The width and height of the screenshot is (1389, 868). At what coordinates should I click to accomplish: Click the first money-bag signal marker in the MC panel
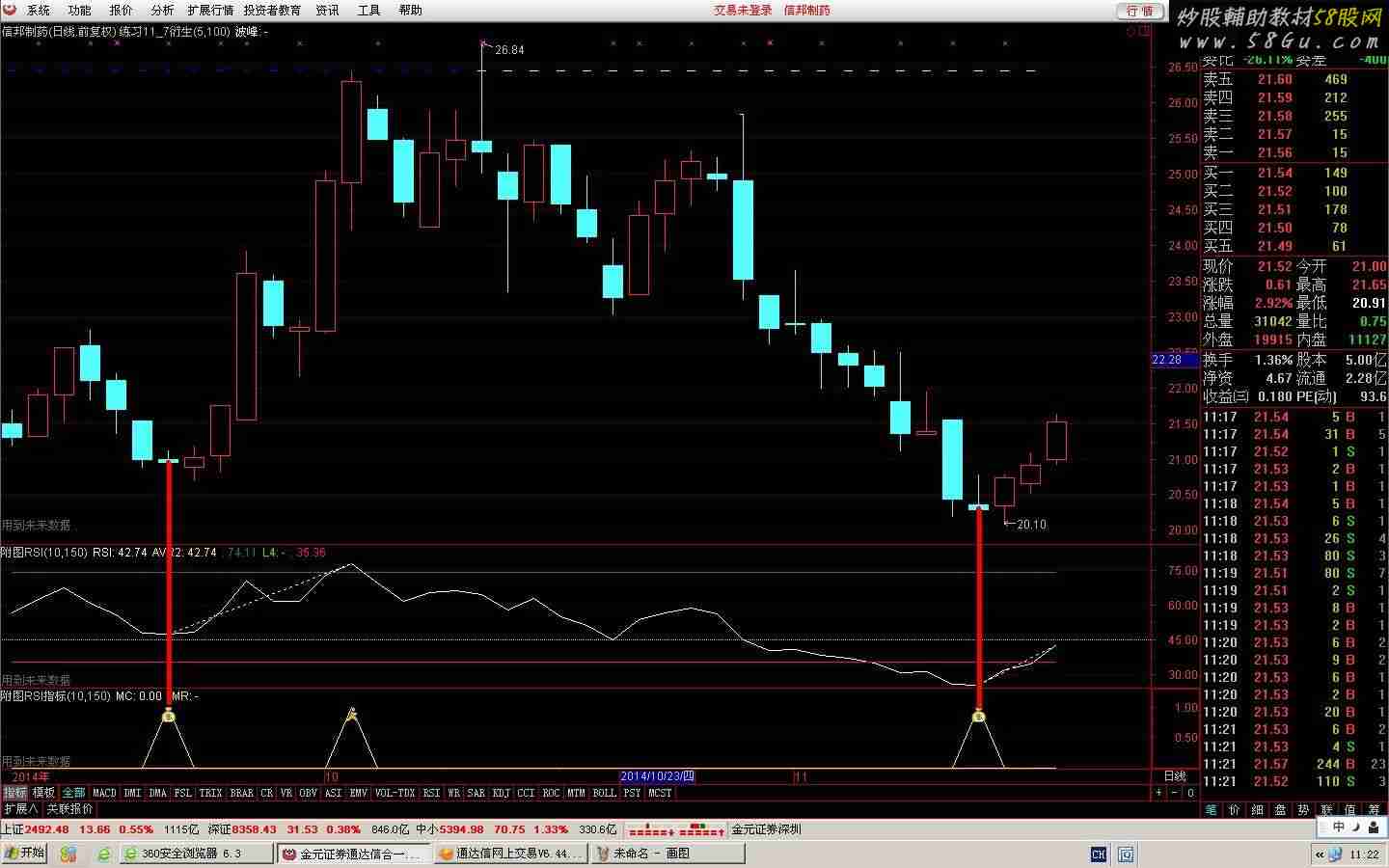click(x=169, y=716)
